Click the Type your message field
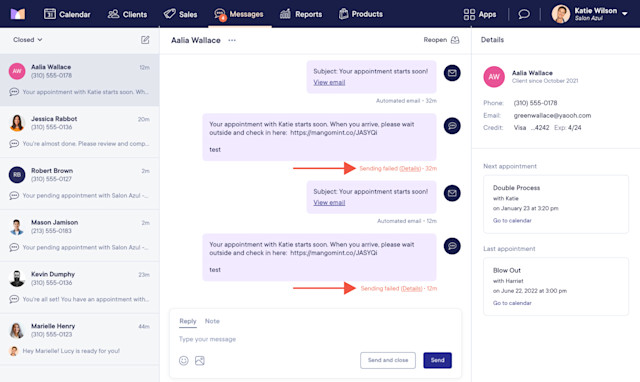This screenshot has width=640, height=382. 315,339
